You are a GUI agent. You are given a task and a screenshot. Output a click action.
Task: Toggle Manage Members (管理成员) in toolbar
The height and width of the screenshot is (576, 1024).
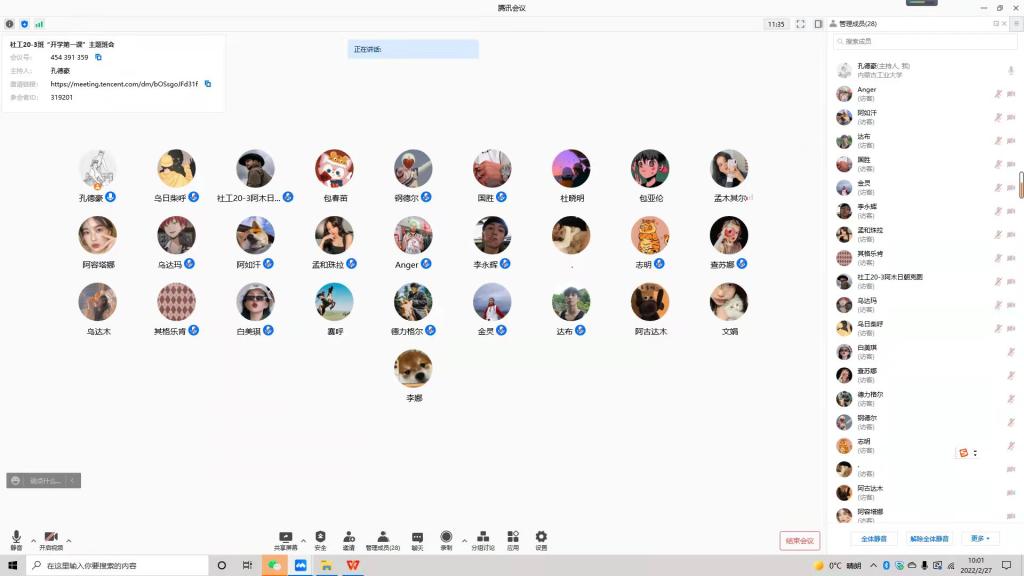pyautogui.click(x=382, y=538)
